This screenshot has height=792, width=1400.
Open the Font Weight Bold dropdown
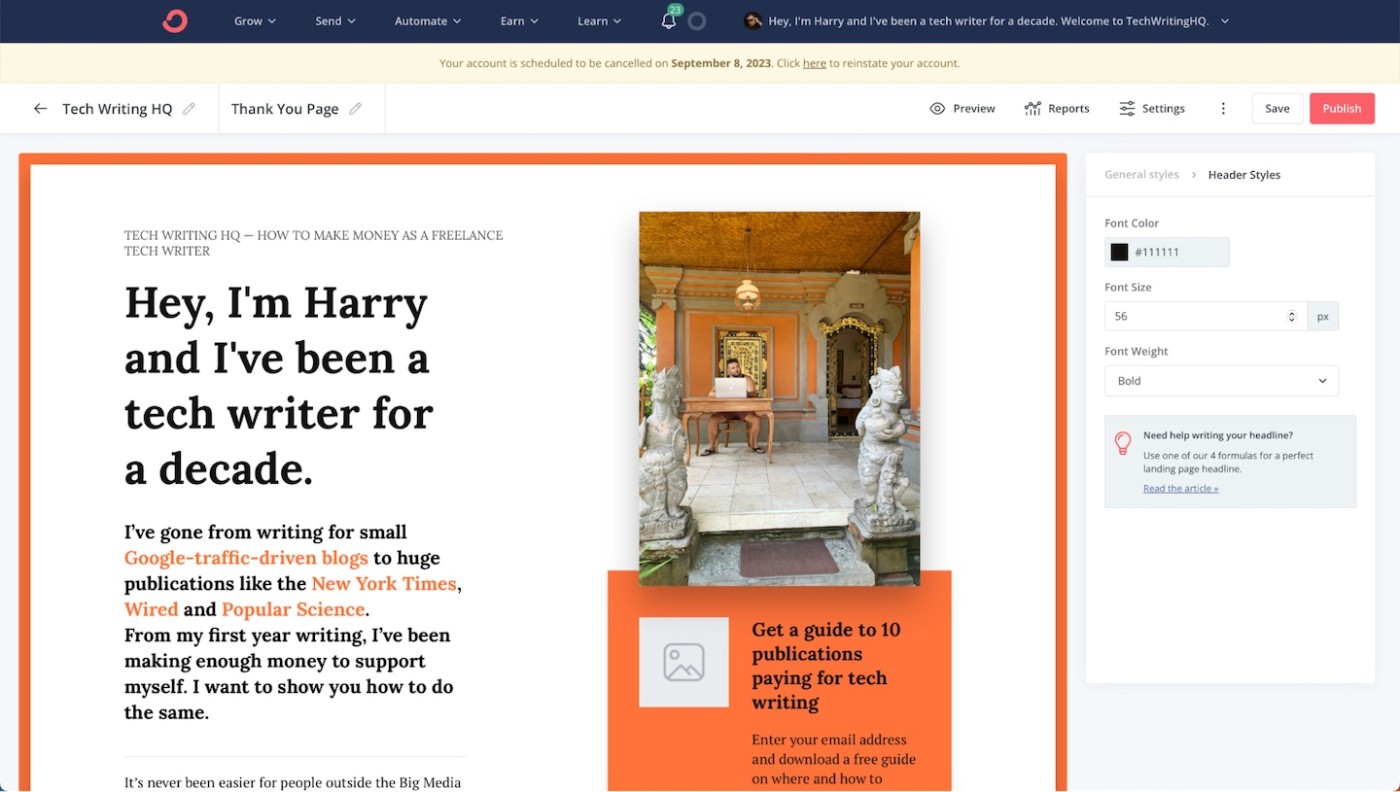pyautogui.click(x=1221, y=381)
